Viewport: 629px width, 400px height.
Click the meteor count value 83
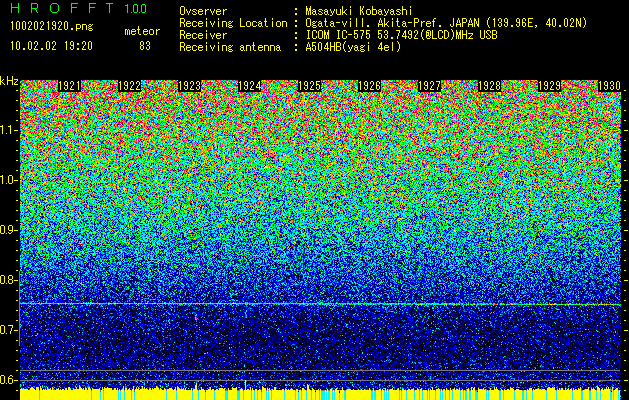click(145, 46)
